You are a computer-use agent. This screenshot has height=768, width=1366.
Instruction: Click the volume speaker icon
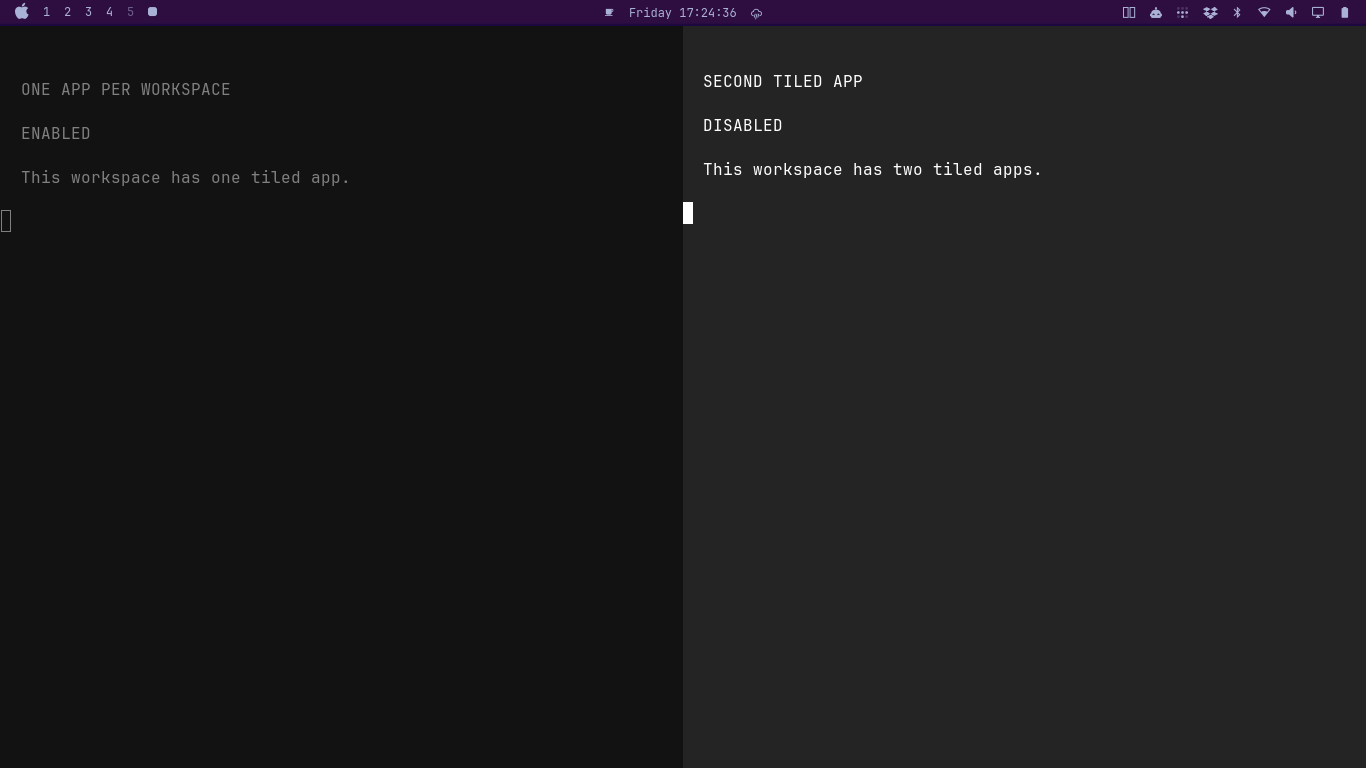click(x=1291, y=13)
